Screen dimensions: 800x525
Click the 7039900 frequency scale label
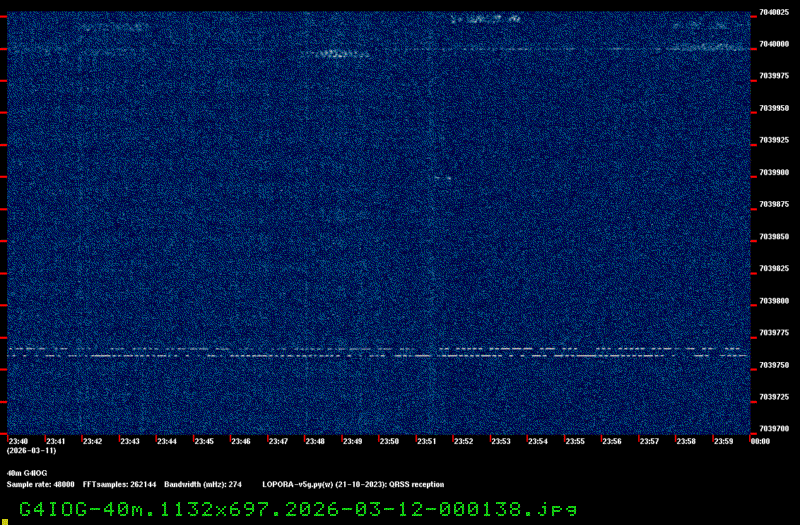point(774,172)
